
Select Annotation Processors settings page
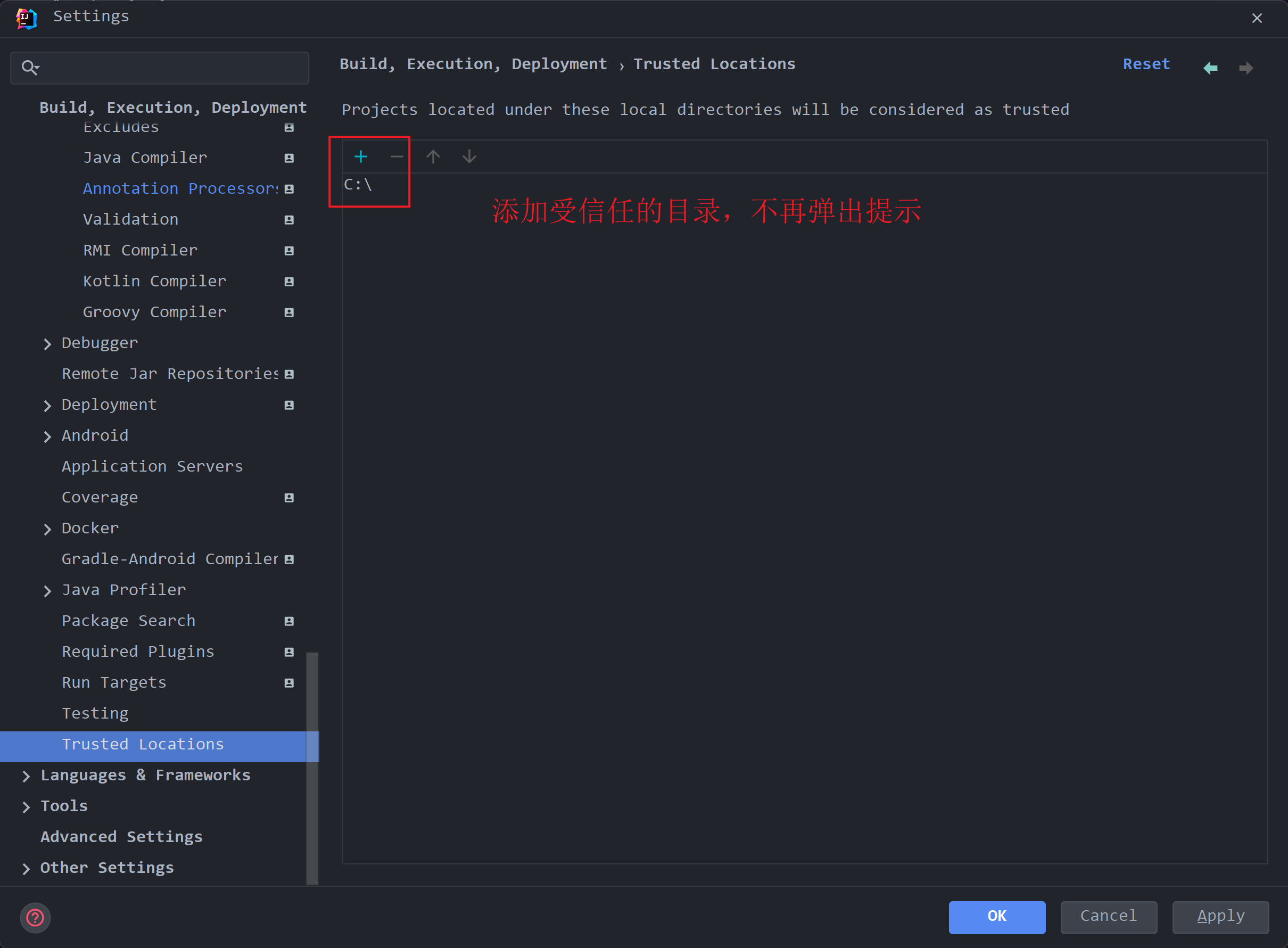coord(179,188)
